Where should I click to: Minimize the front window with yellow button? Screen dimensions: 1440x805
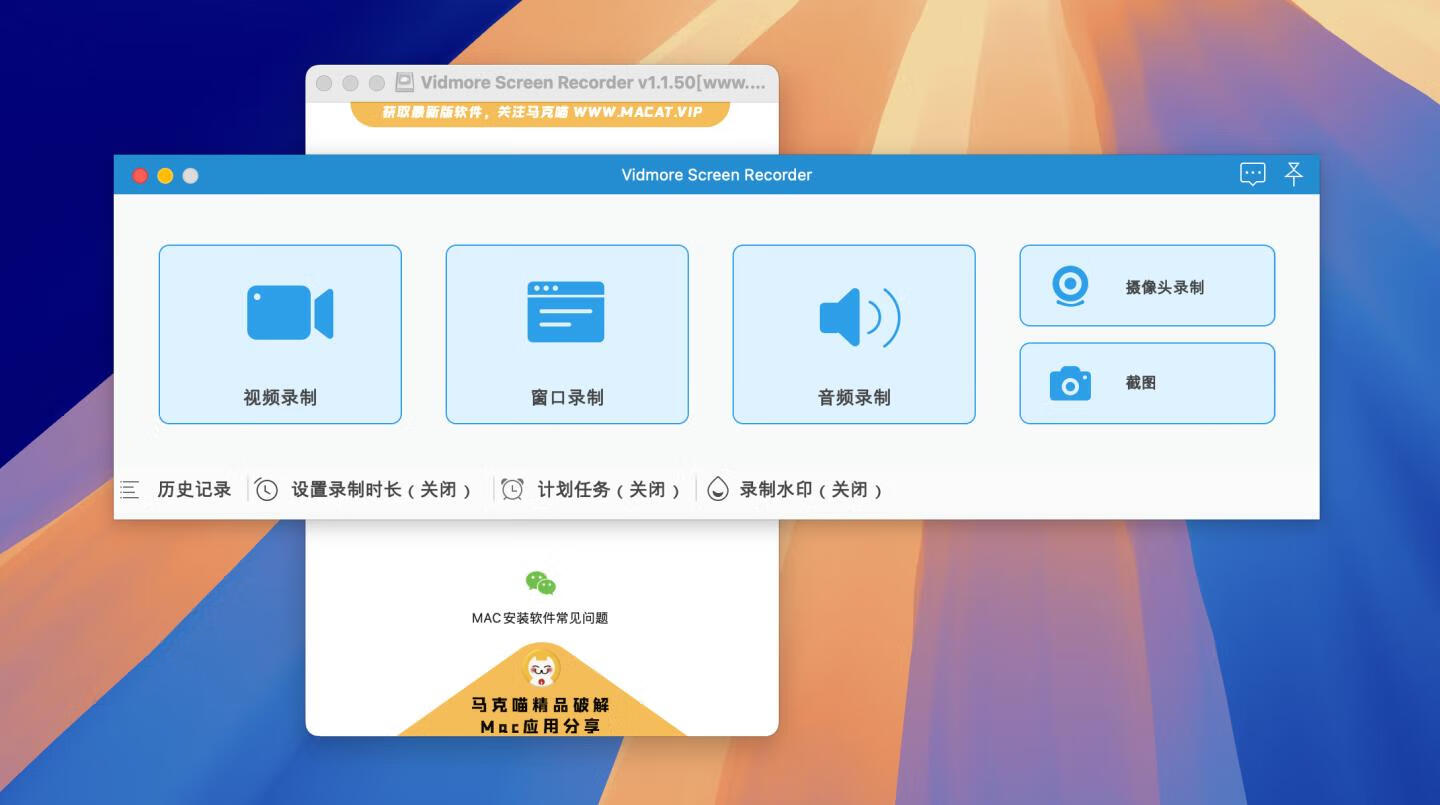coord(165,176)
